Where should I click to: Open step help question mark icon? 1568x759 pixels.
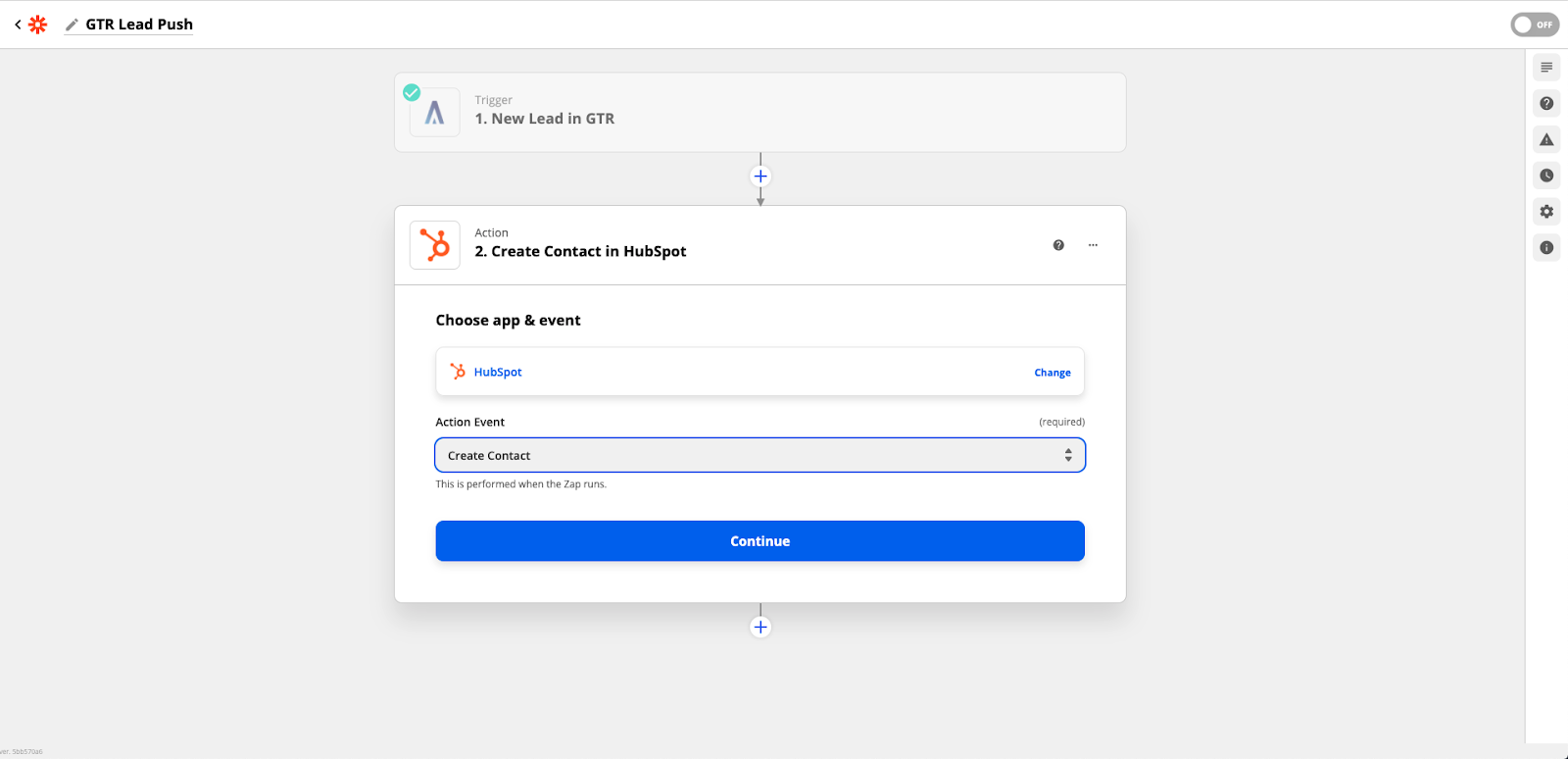1058,245
